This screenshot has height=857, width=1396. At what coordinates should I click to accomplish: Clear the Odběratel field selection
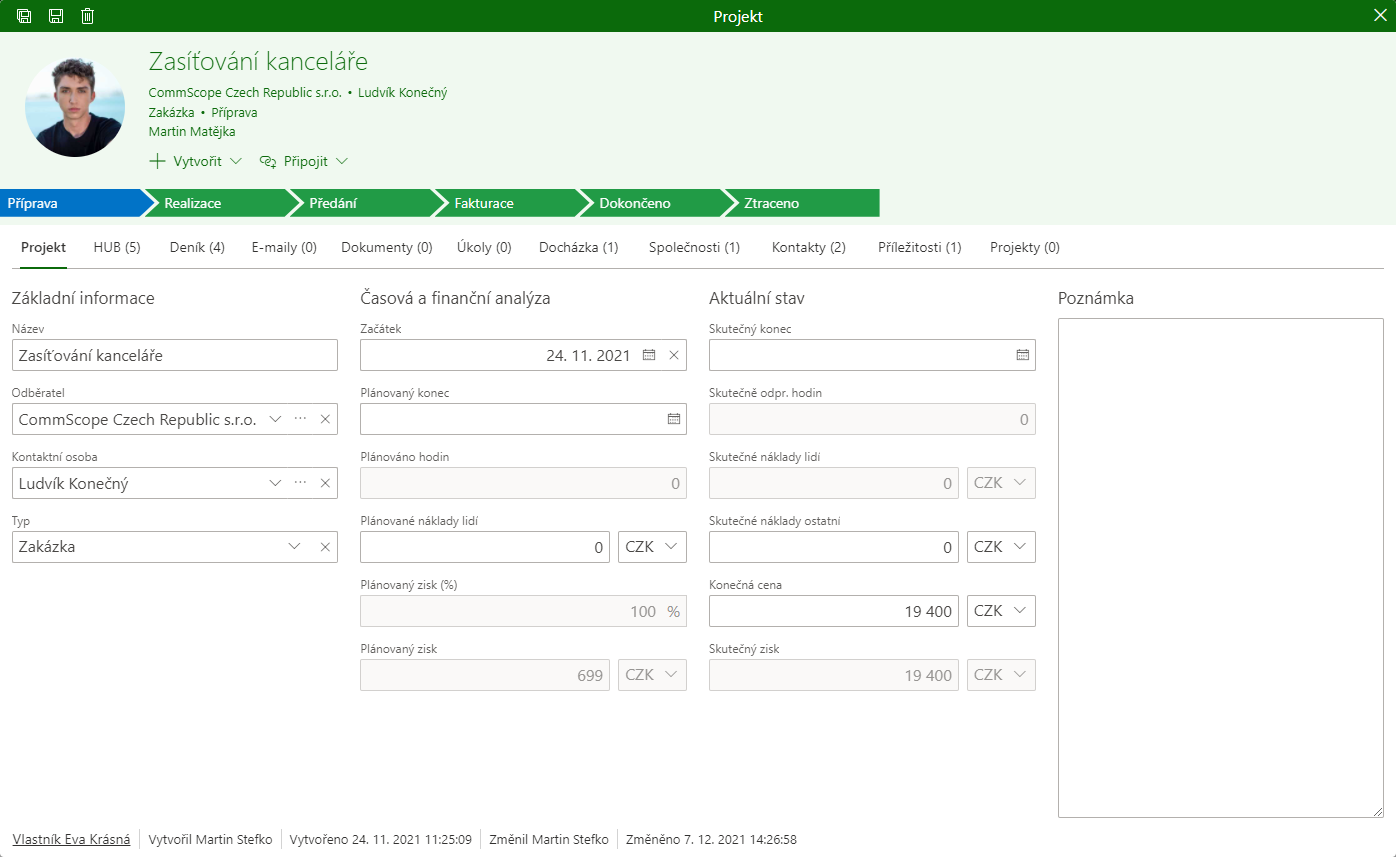click(325, 419)
